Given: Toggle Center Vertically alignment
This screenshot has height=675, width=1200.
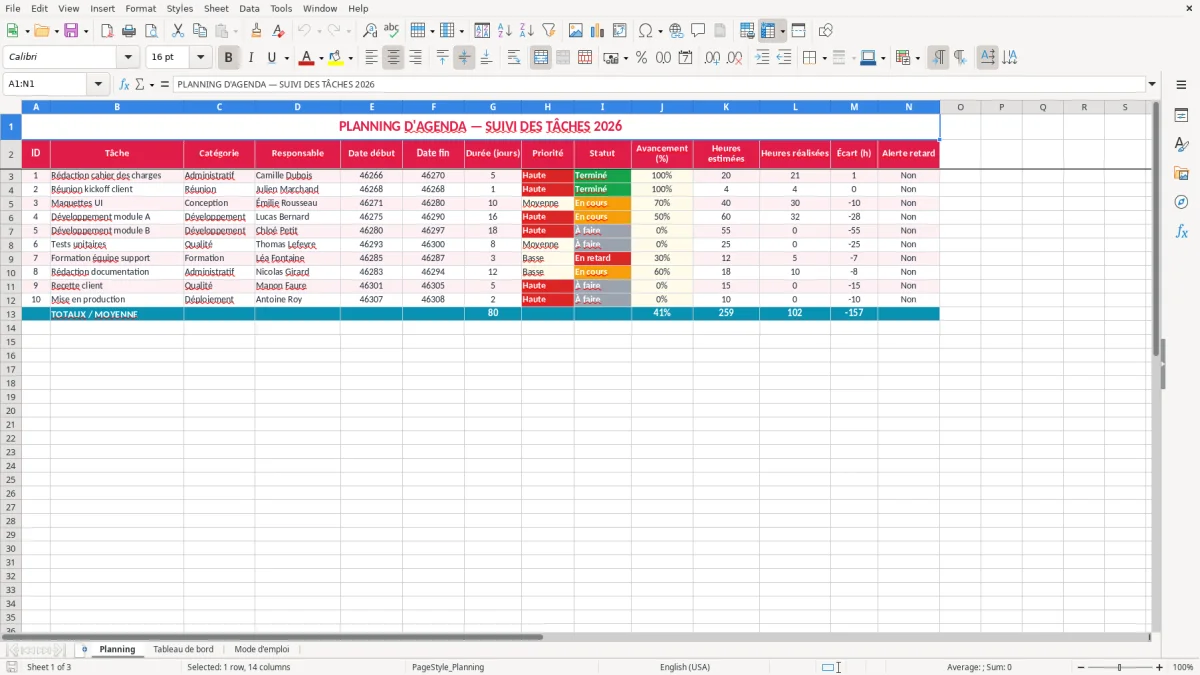Looking at the screenshot, I should [464, 58].
